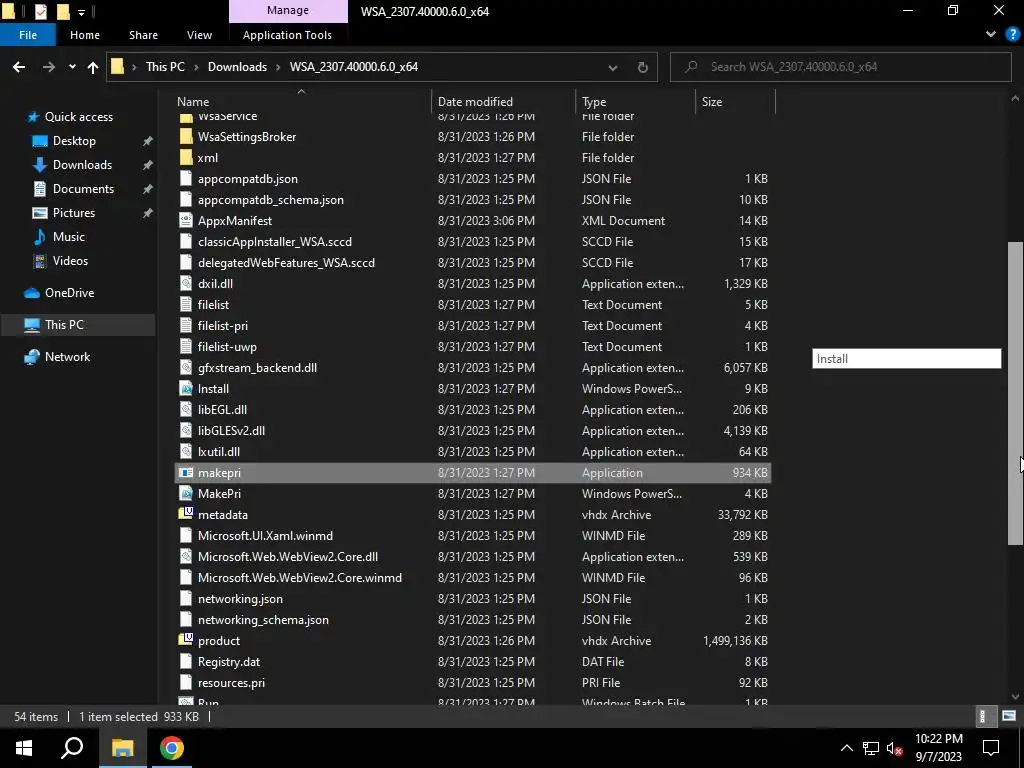Select Network in navigation pane
Screen dimensions: 1024x768
click(x=67, y=357)
